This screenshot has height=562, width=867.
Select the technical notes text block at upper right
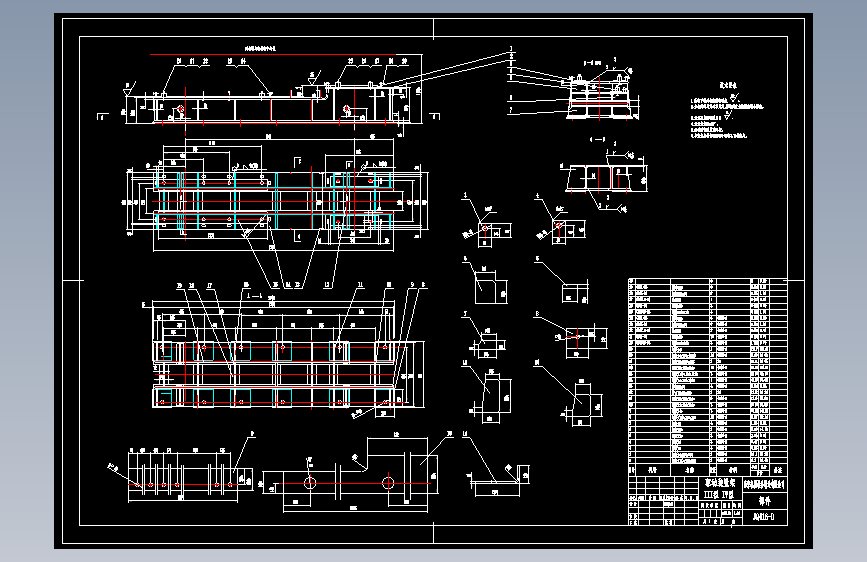coord(727,110)
